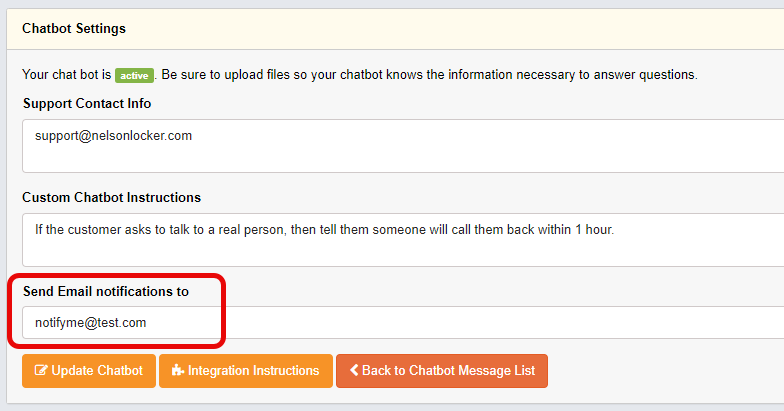Screen dimensions: 784x411
Task: Click the Support Contact Info label
Action: 87,103
